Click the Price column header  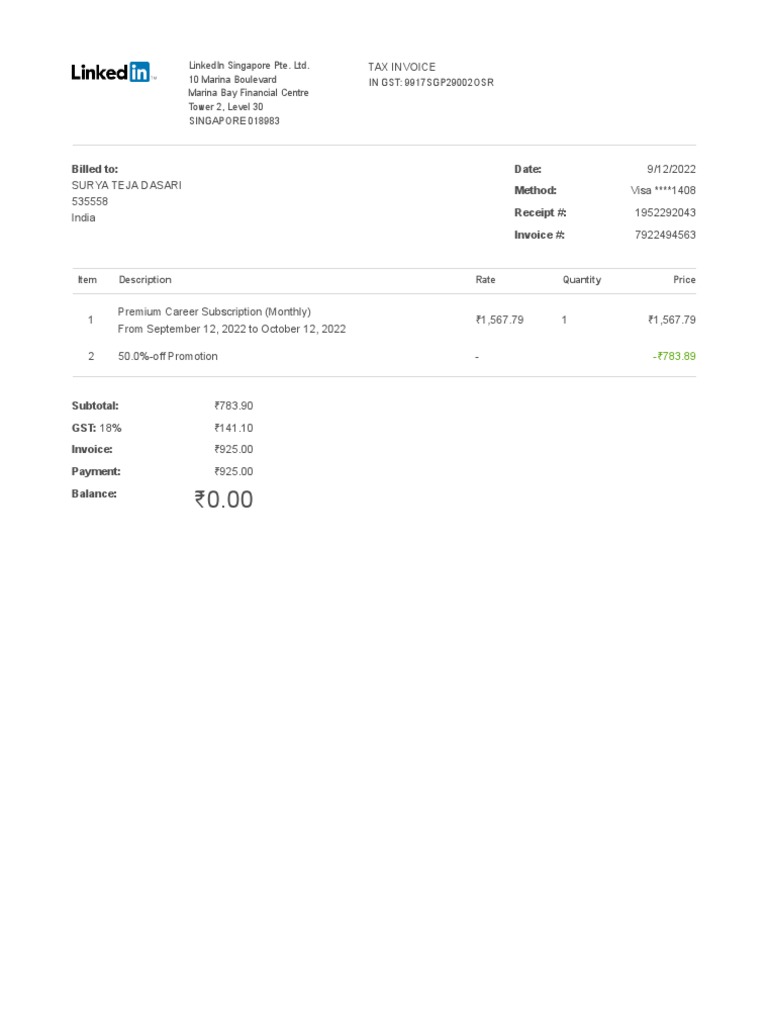tap(684, 280)
